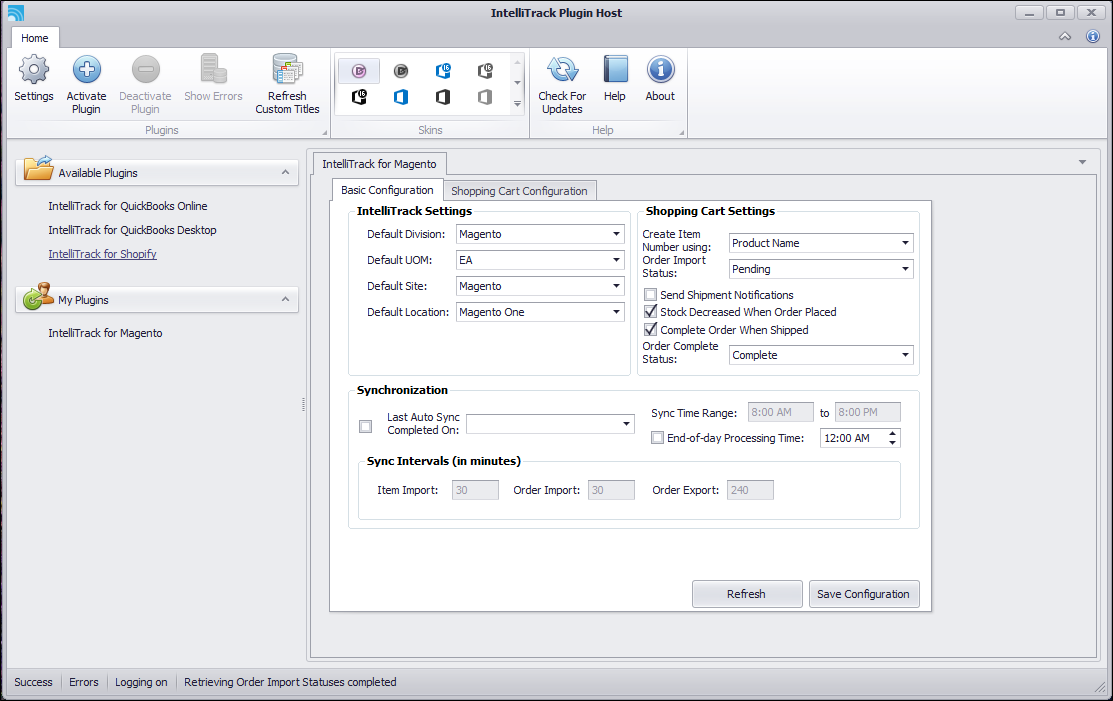Uncheck Complete Order When Shipped
1113x701 pixels.
[650, 329]
